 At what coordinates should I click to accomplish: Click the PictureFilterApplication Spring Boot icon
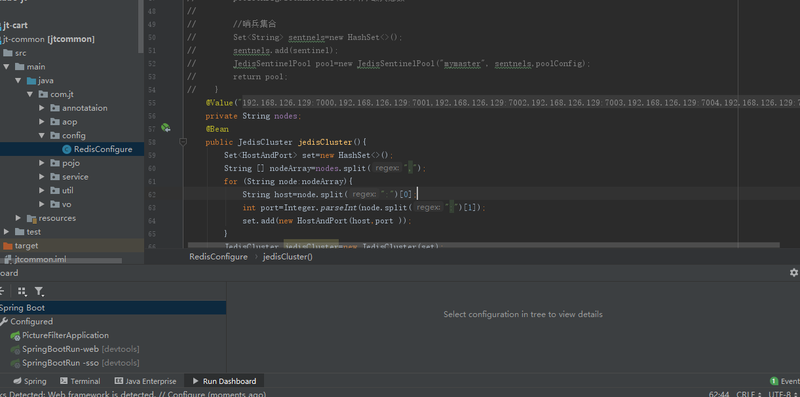coord(15,335)
